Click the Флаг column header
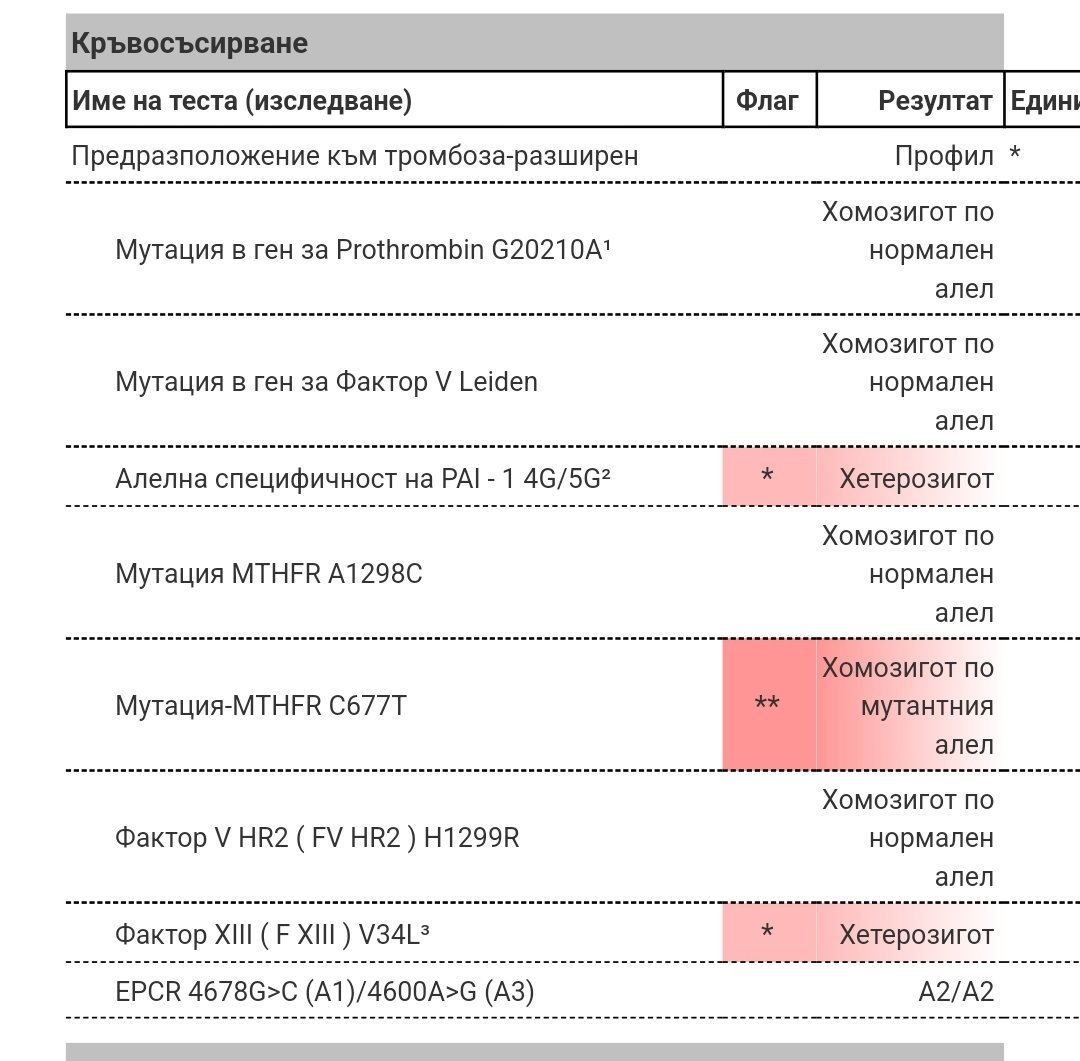This screenshot has width=1080, height=1061. (x=768, y=100)
